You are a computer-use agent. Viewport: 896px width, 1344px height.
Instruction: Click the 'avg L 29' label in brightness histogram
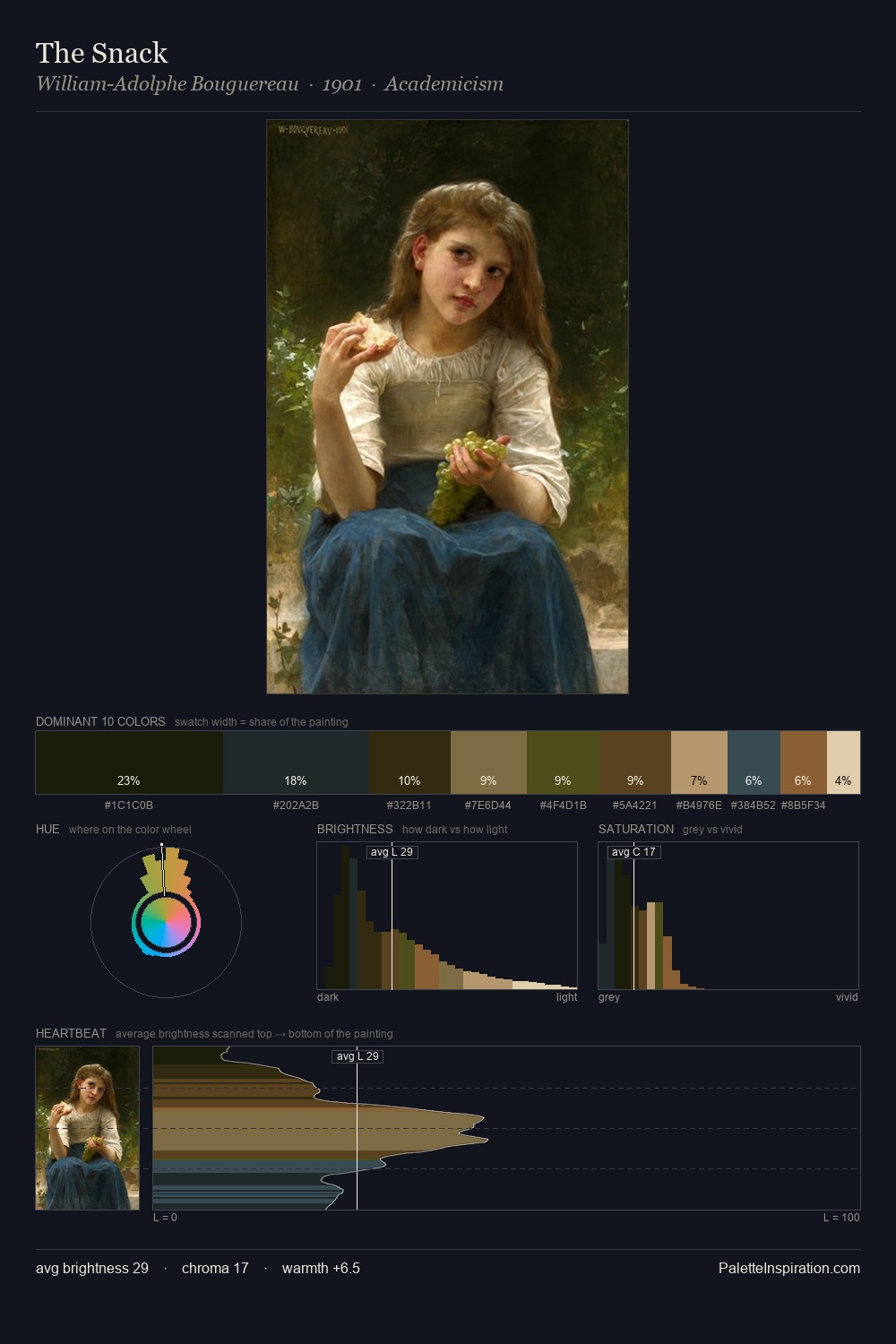click(x=392, y=852)
